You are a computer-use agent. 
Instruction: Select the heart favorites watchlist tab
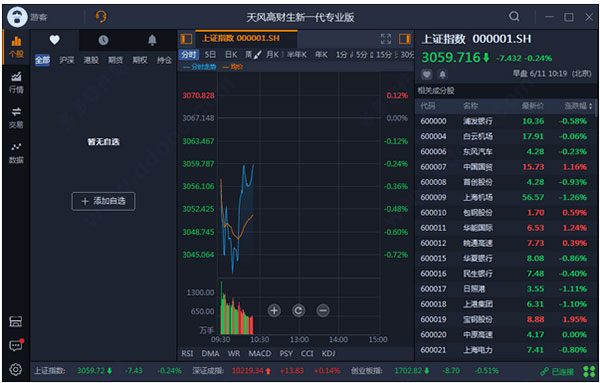55,40
